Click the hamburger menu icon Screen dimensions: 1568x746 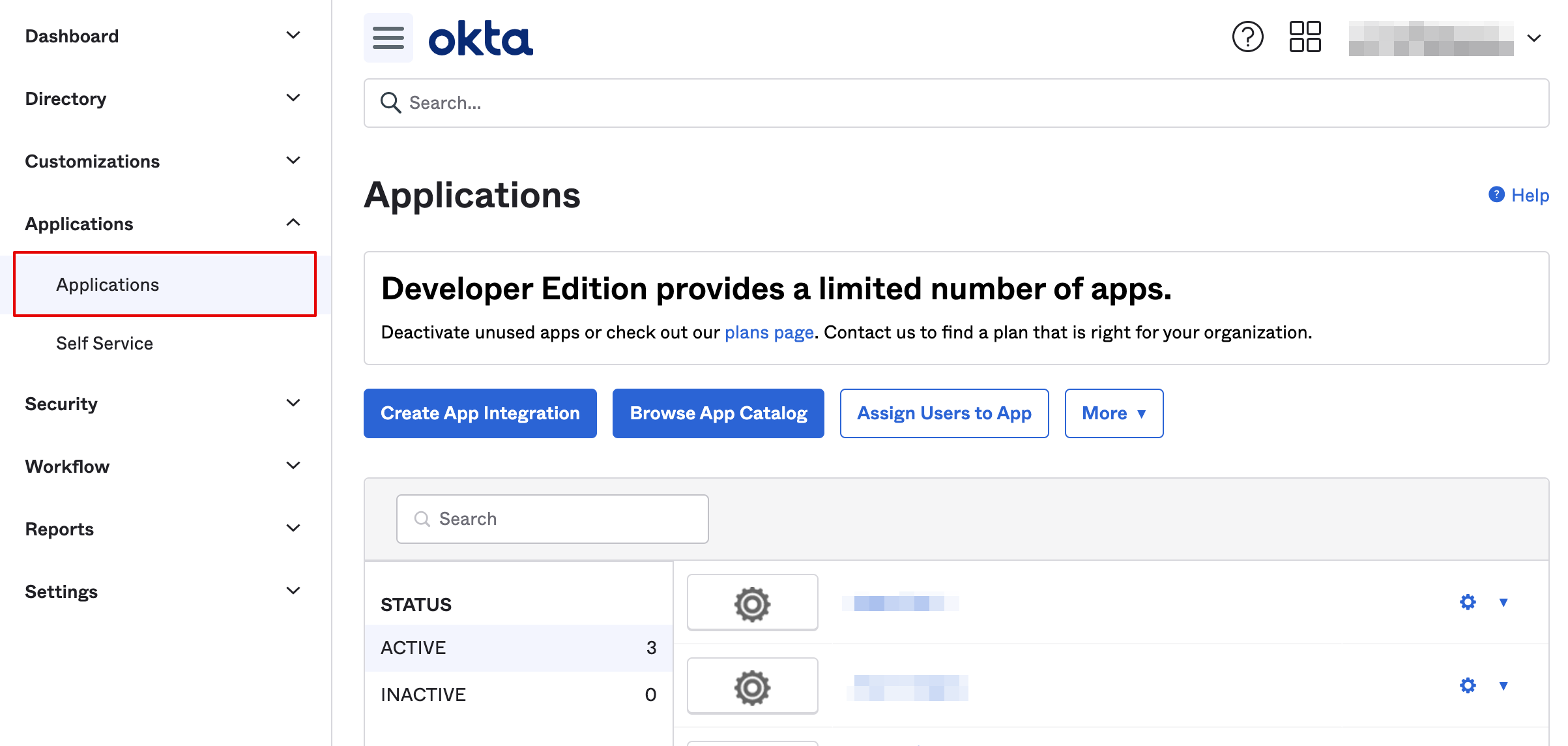click(388, 38)
